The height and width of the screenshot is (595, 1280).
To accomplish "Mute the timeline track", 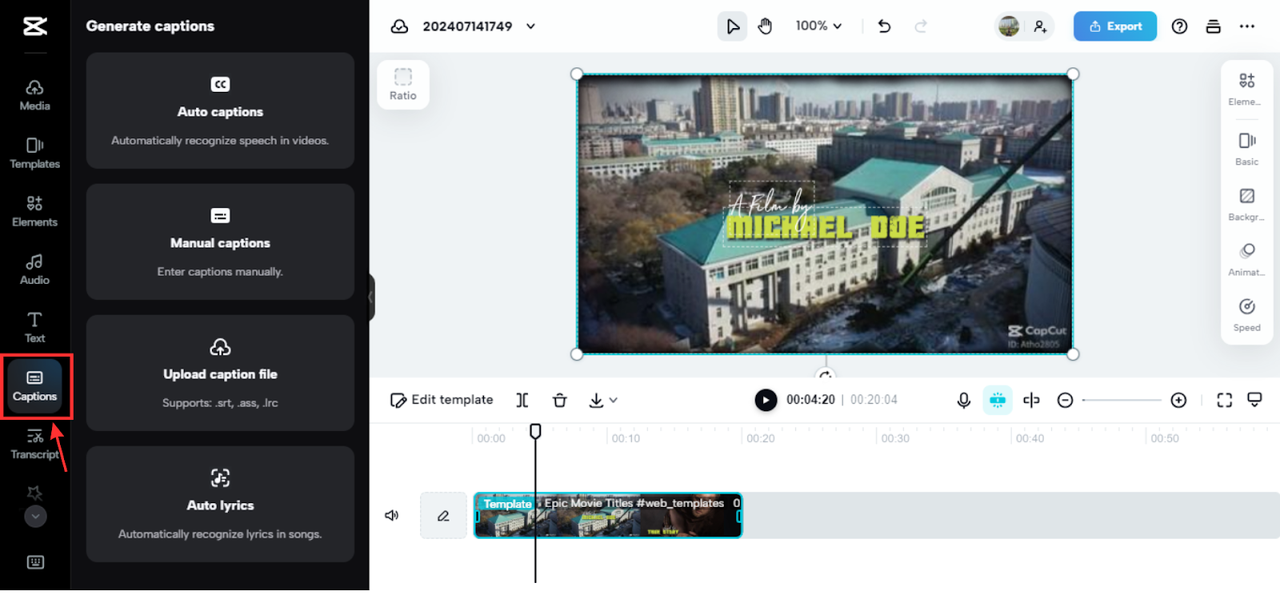I will 392,516.
